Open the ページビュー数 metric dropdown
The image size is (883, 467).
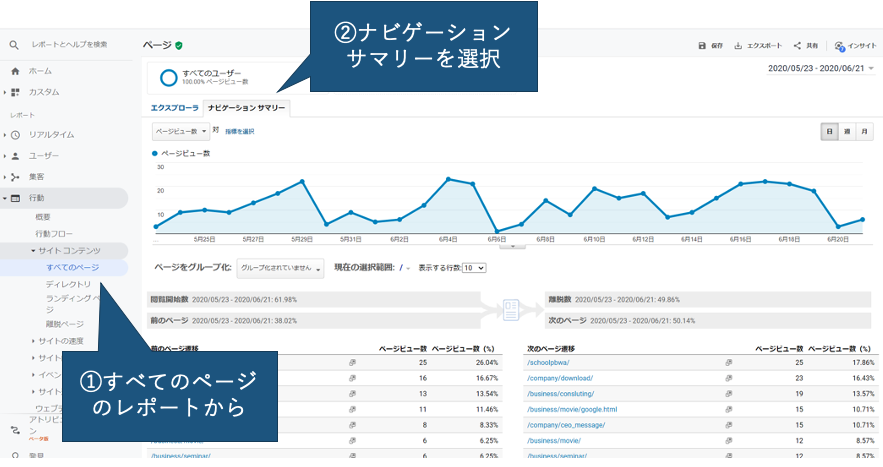181,132
